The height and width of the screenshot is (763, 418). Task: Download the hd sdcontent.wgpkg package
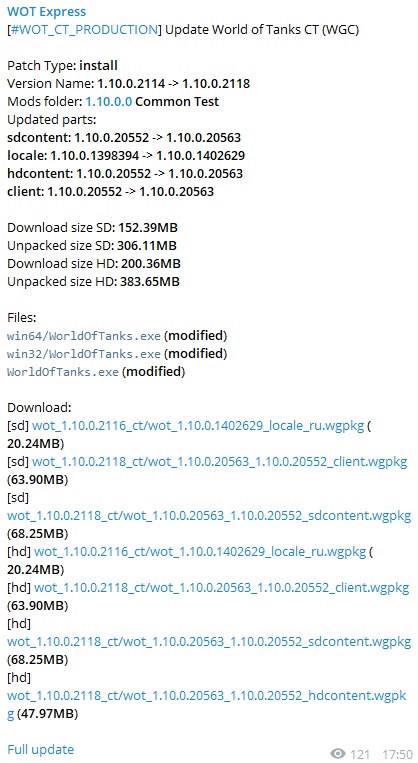click(x=209, y=642)
